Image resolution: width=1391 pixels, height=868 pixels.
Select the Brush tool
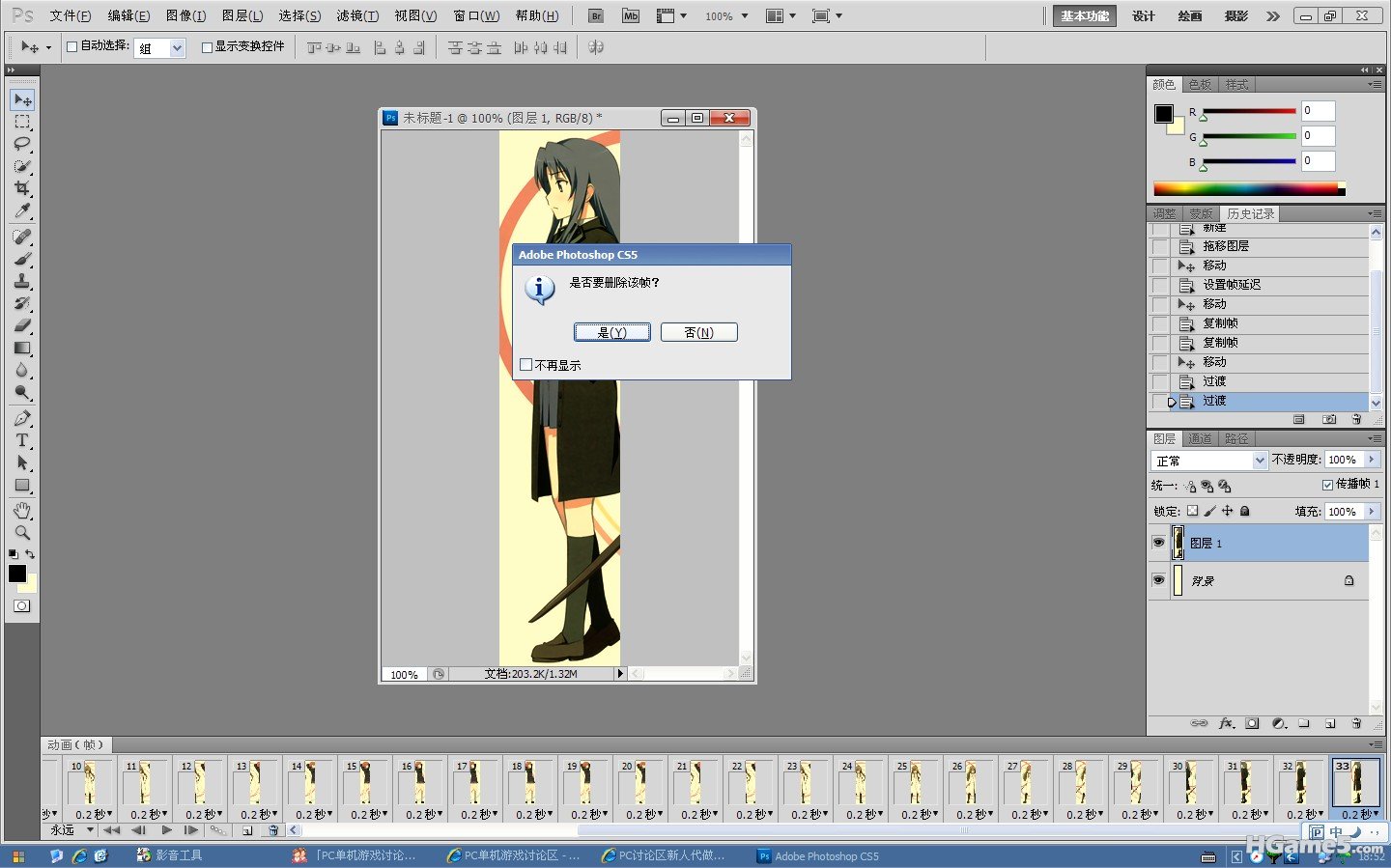[x=22, y=259]
